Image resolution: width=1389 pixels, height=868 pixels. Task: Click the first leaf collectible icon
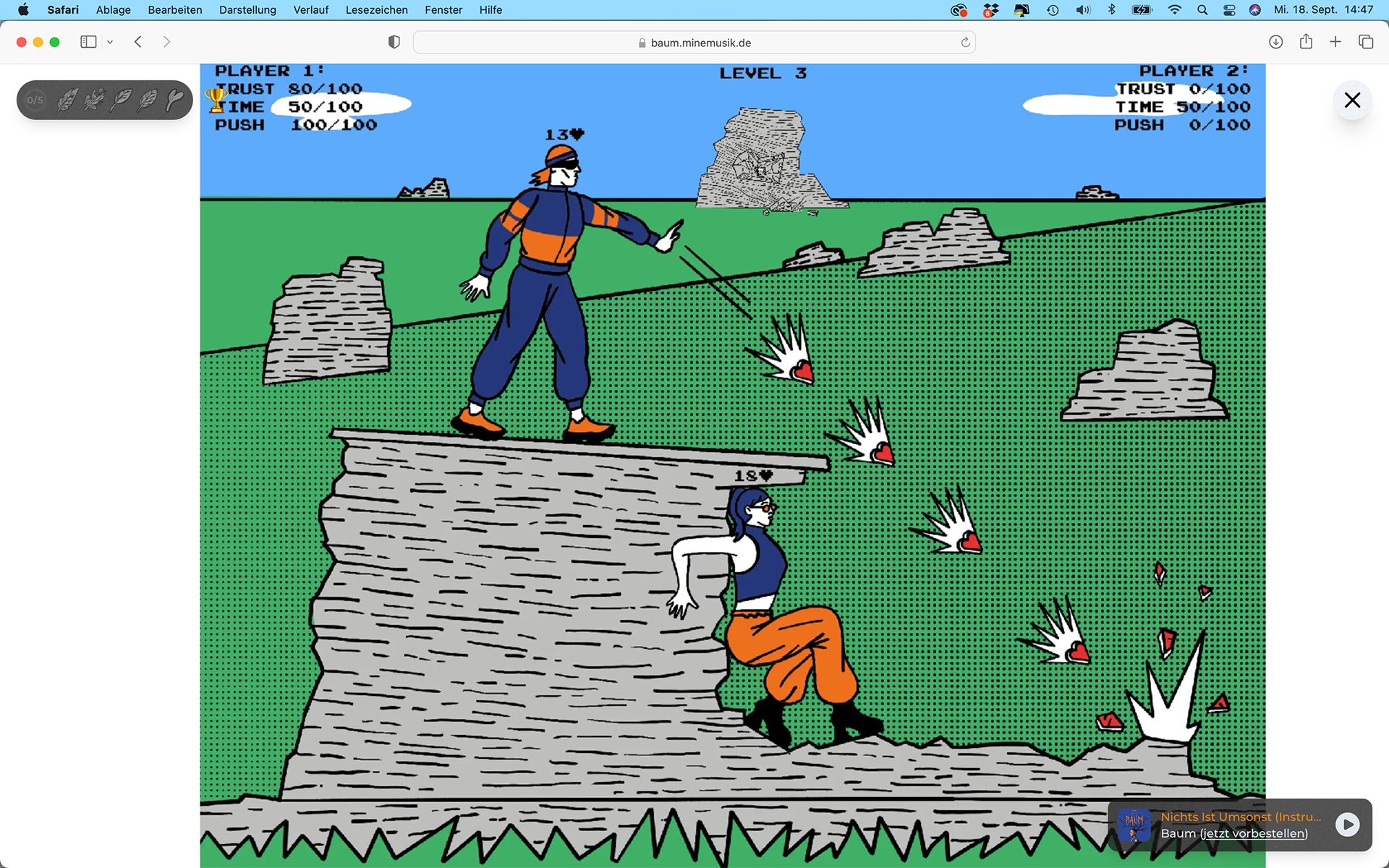click(67, 100)
